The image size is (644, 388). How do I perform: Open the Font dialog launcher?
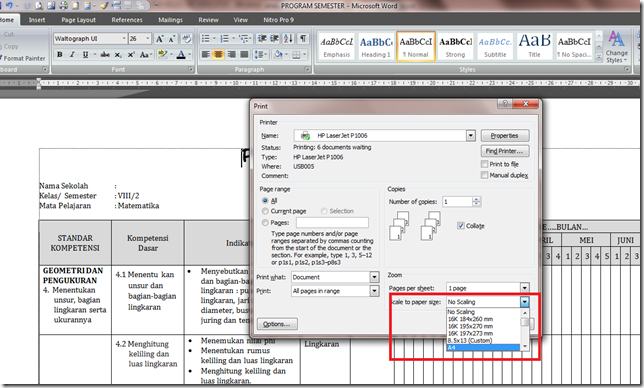tap(191, 70)
